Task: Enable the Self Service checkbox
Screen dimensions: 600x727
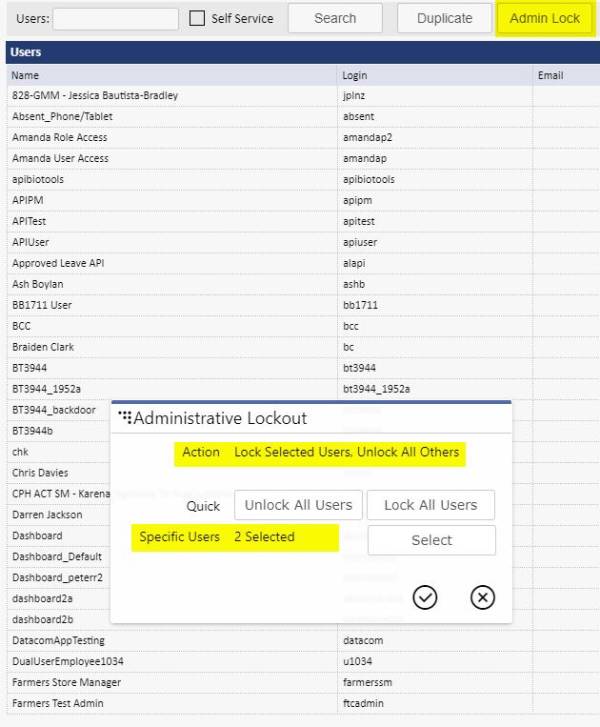Action: coord(197,18)
